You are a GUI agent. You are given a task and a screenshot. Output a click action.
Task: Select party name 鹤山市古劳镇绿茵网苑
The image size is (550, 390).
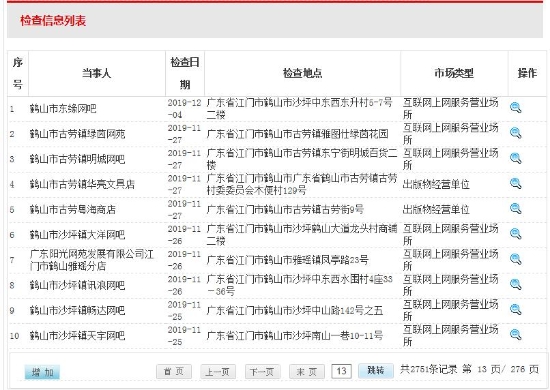(78, 134)
